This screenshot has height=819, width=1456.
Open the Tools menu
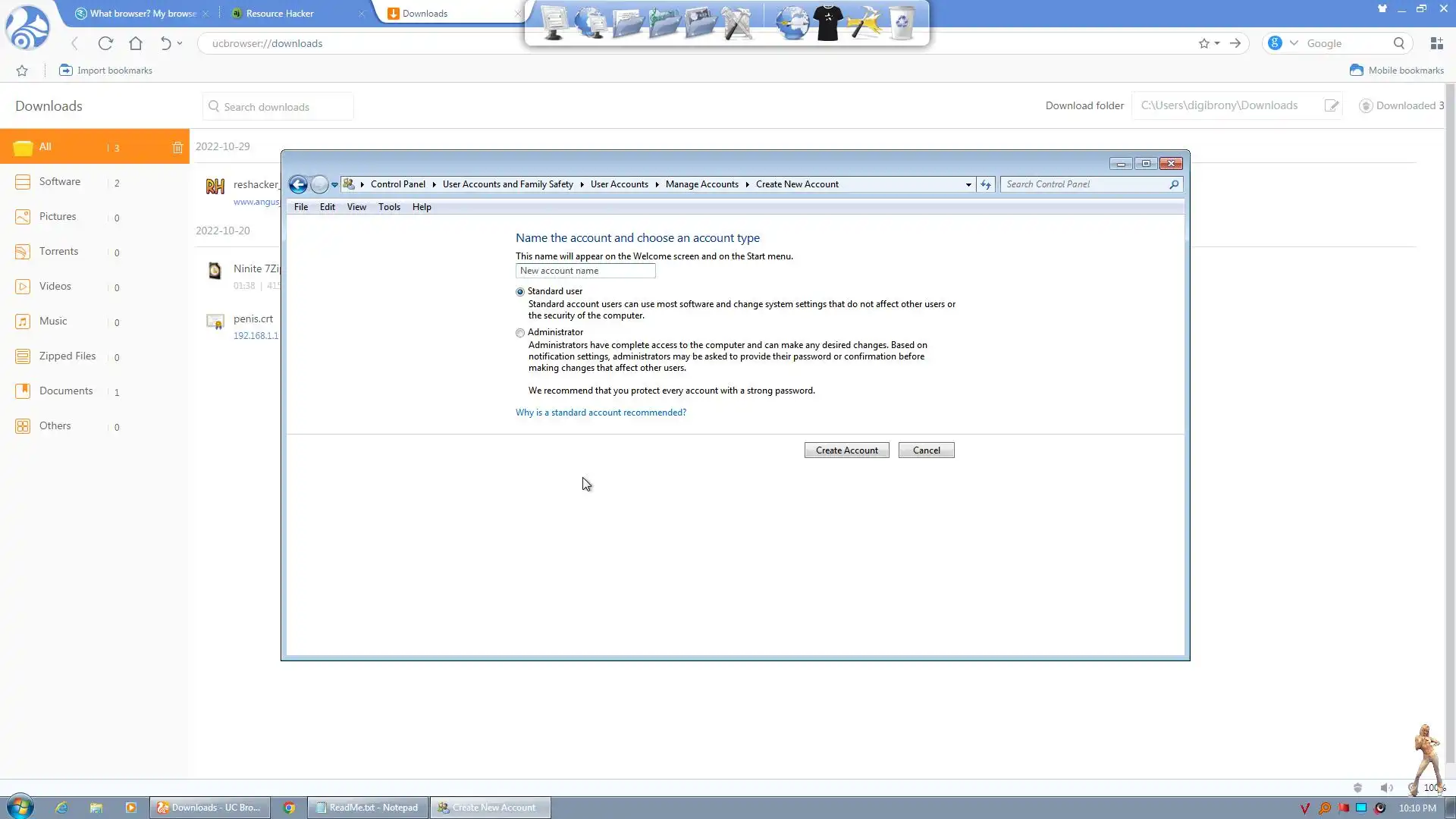[389, 207]
